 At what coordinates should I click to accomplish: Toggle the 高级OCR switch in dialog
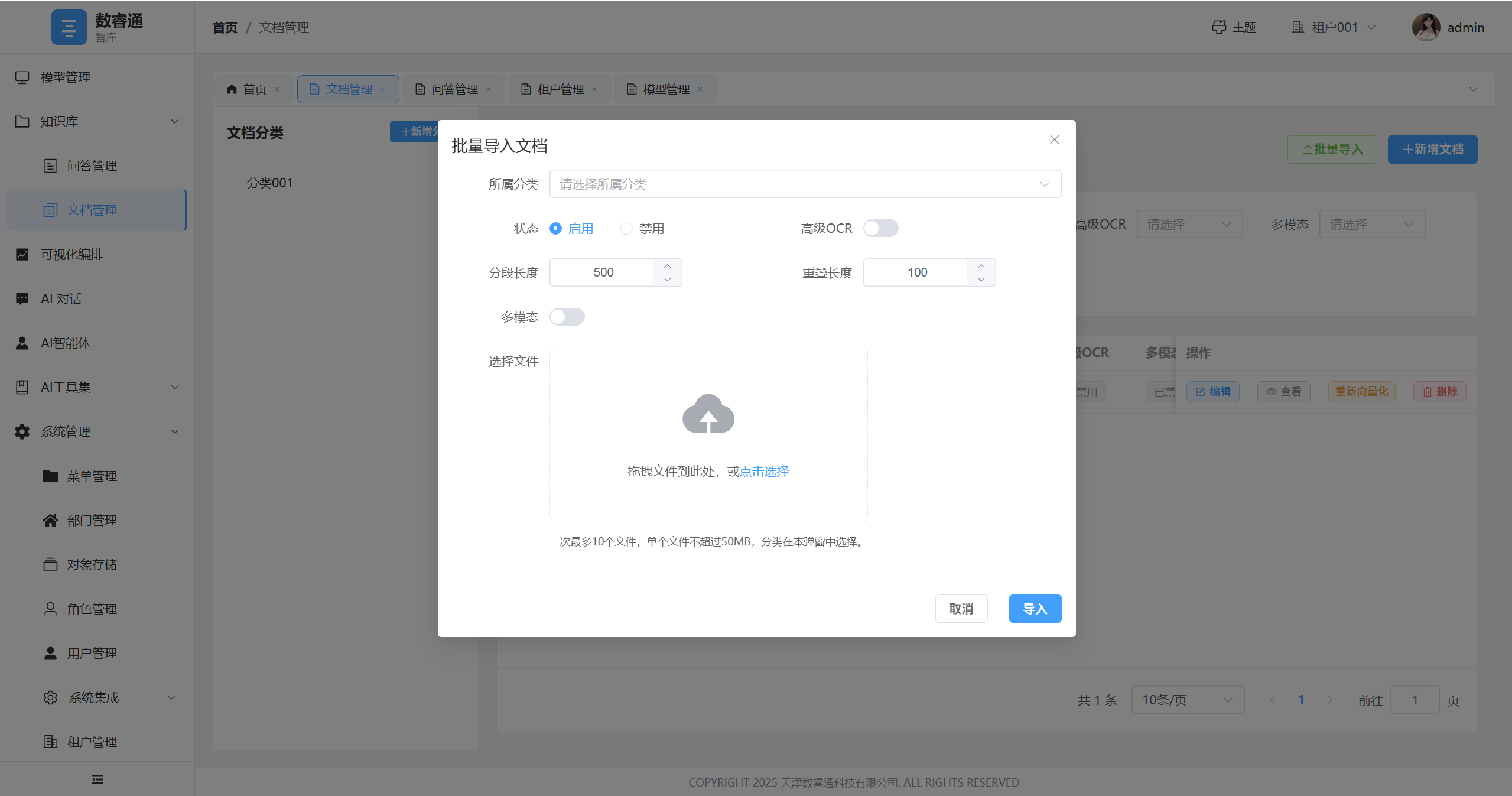pos(880,229)
